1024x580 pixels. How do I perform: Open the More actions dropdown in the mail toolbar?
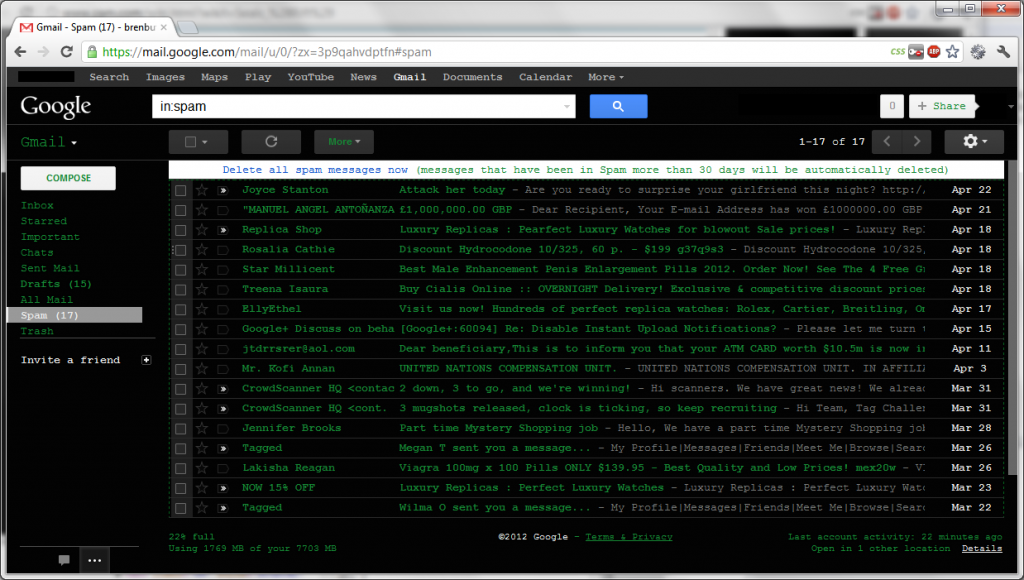[344, 142]
